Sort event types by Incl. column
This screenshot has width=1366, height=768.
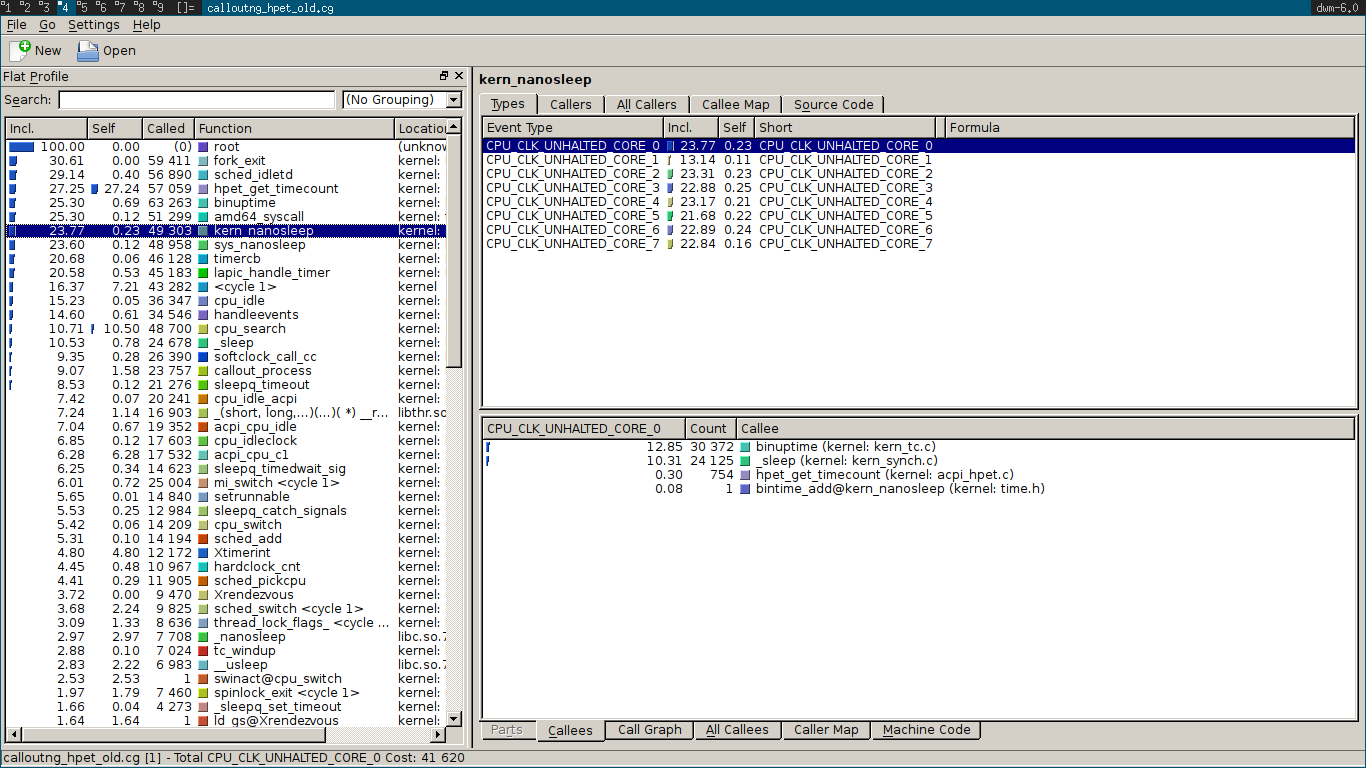click(x=690, y=128)
